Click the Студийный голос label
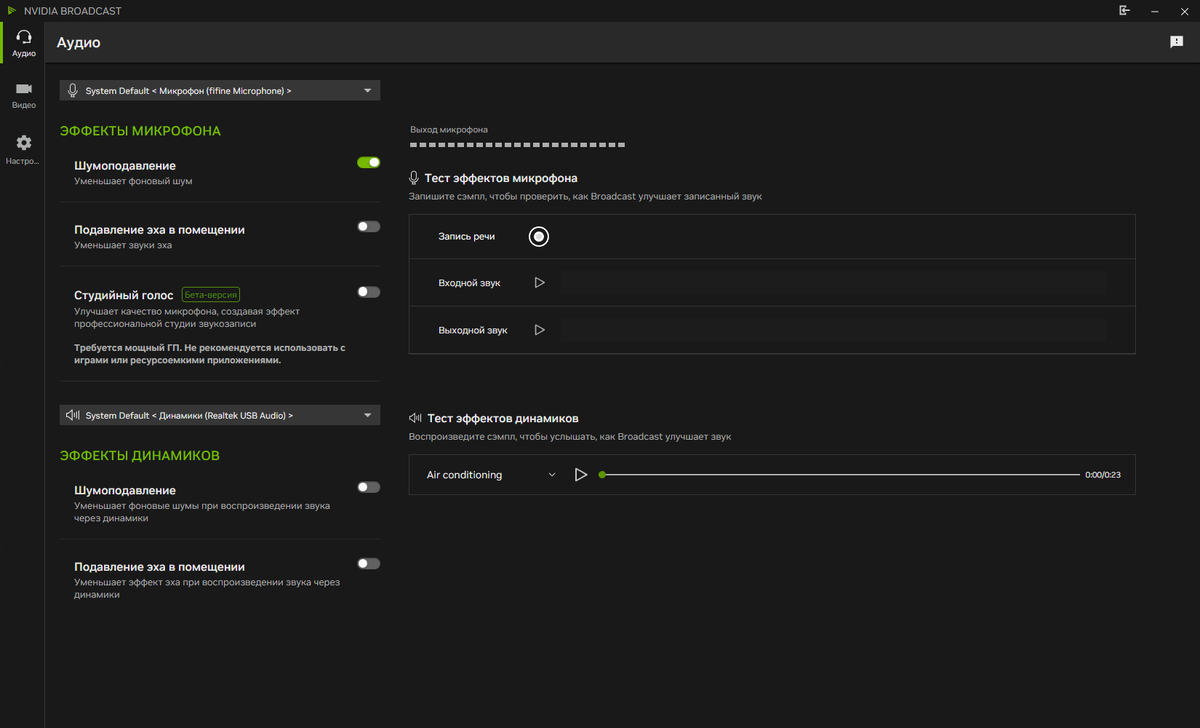The height and width of the screenshot is (728, 1200). [124, 296]
